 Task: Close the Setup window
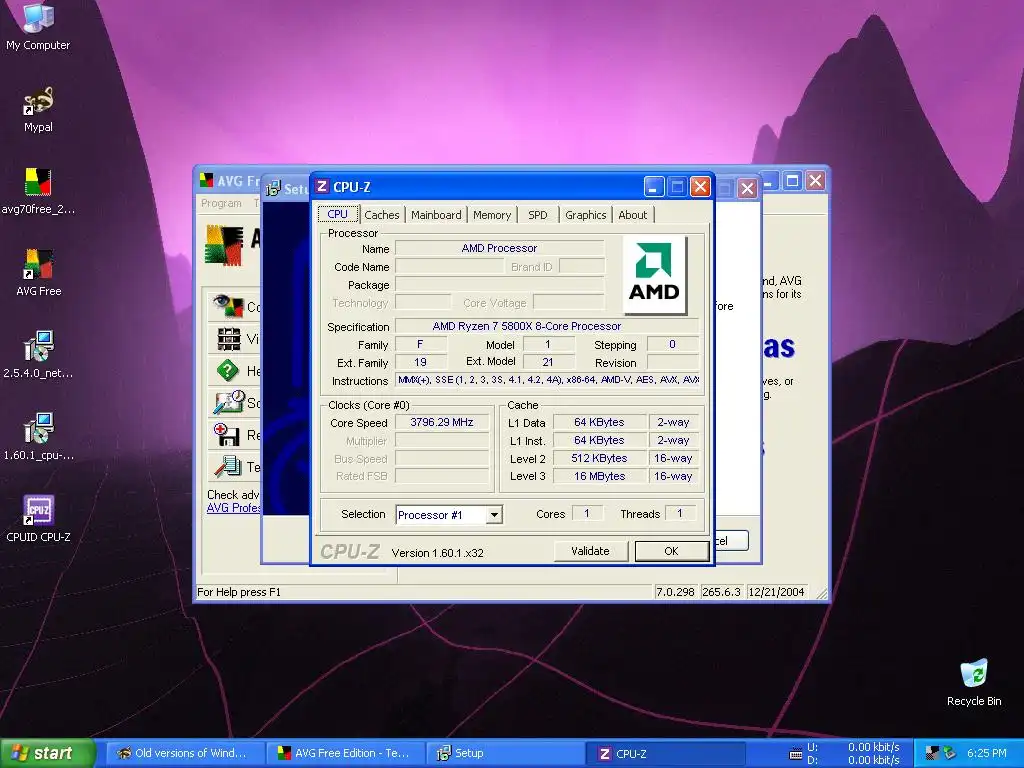pos(747,189)
